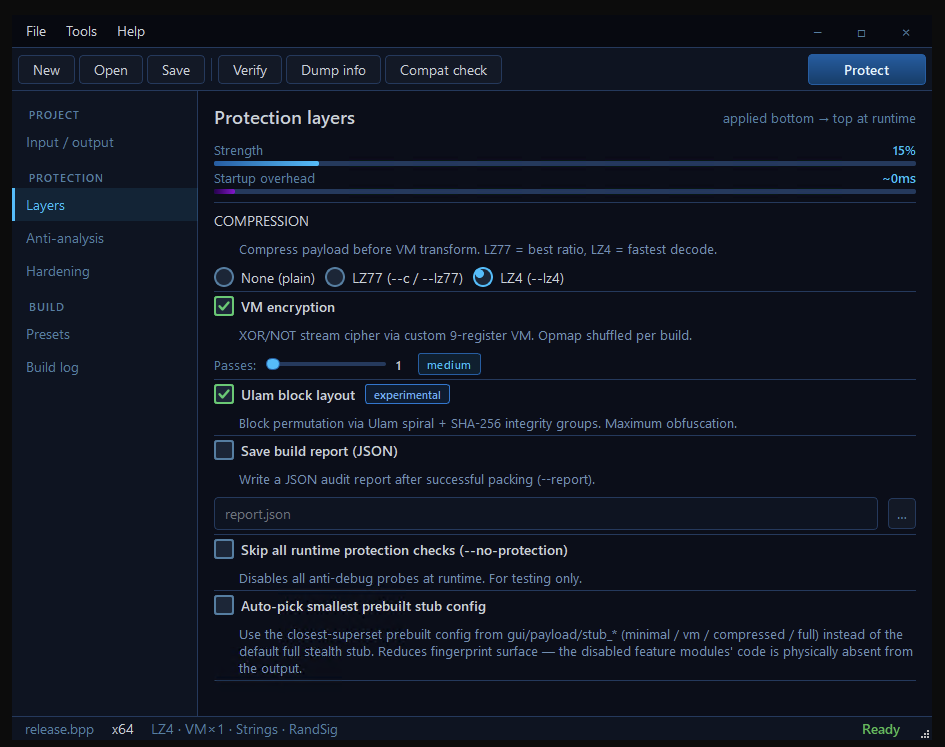Click the Ready status text
The width and height of the screenshot is (945, 747).
click(881, 729)
